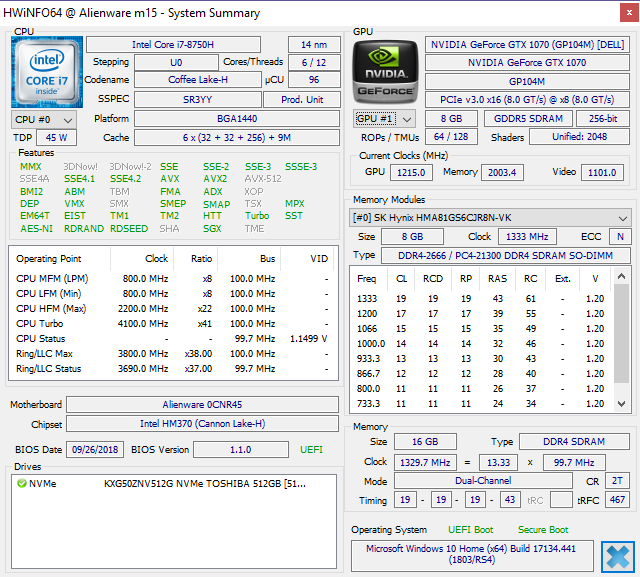Image resolution: width=640 pixels, height=577 pixels.
Task: Click the memory clock 1329.7 MHz field
Action: pyautogui.click(x=425, y=462)
